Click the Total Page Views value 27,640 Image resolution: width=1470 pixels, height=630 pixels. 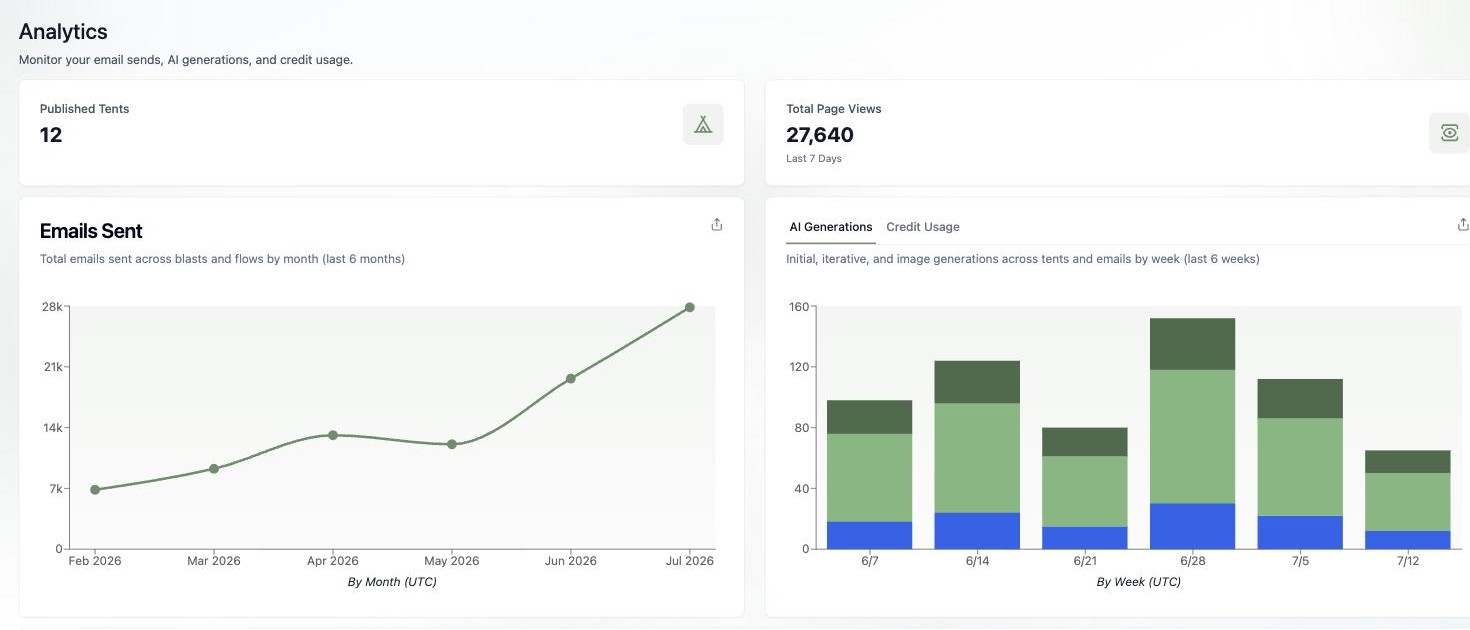tap(820, 135)
